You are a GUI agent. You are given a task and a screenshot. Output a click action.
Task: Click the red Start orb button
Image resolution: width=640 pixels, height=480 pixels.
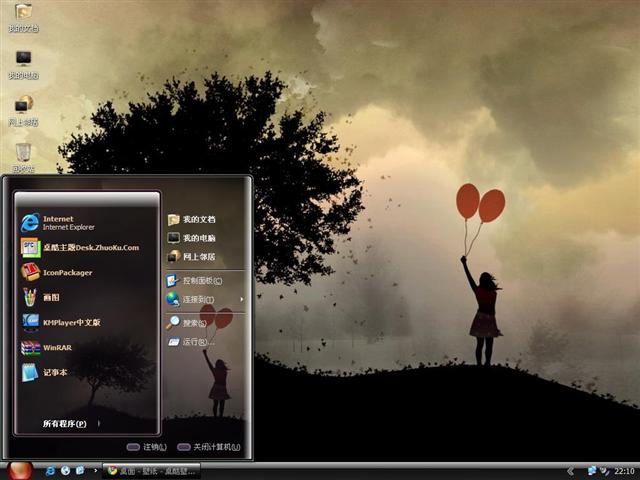tap(20, 470)
